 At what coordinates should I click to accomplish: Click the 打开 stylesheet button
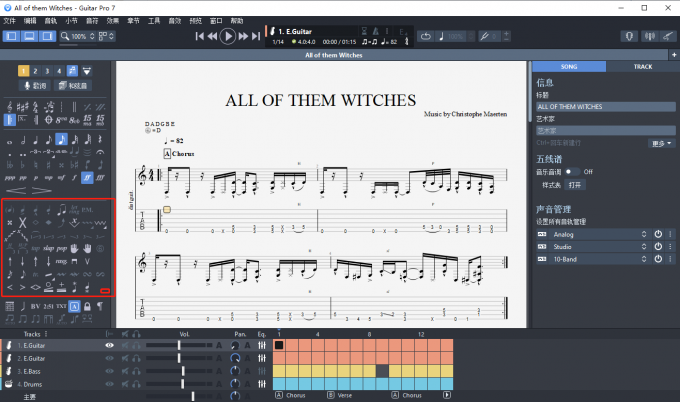point(575,185)
